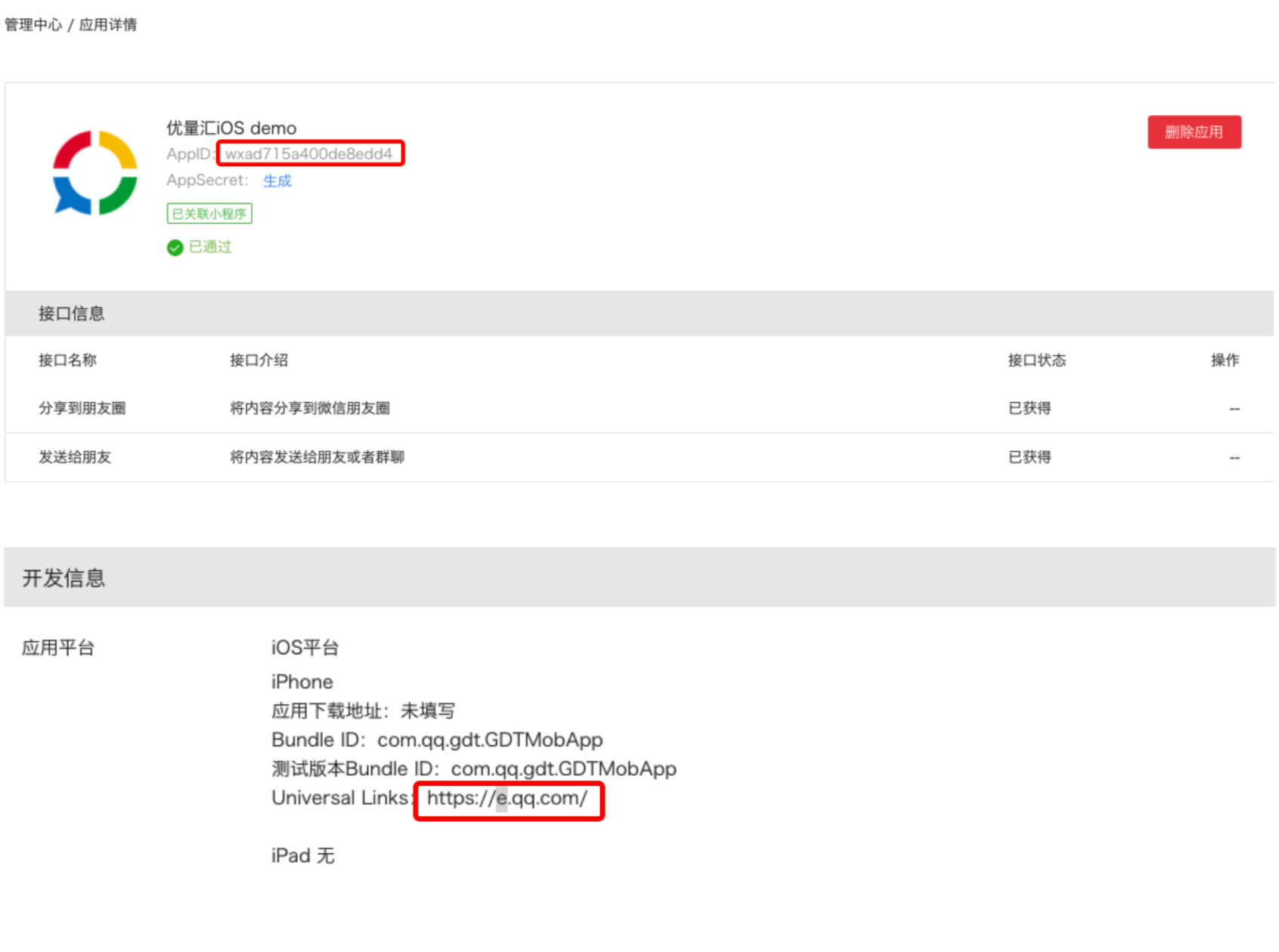Click the 已关联小程序 green tag
The height and width of the screenshot is (952, 1279).
pyautogui.click(x=209, y=214)
